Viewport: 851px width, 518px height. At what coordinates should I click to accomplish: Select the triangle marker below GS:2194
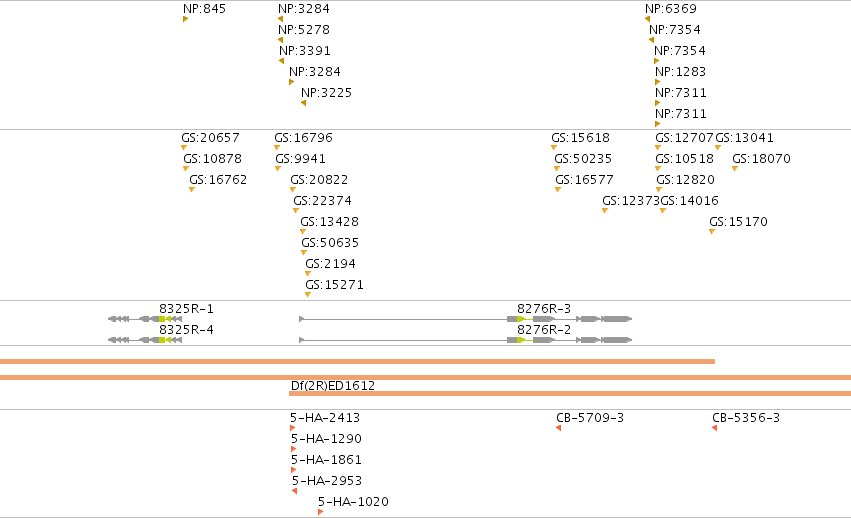point(308,274)
